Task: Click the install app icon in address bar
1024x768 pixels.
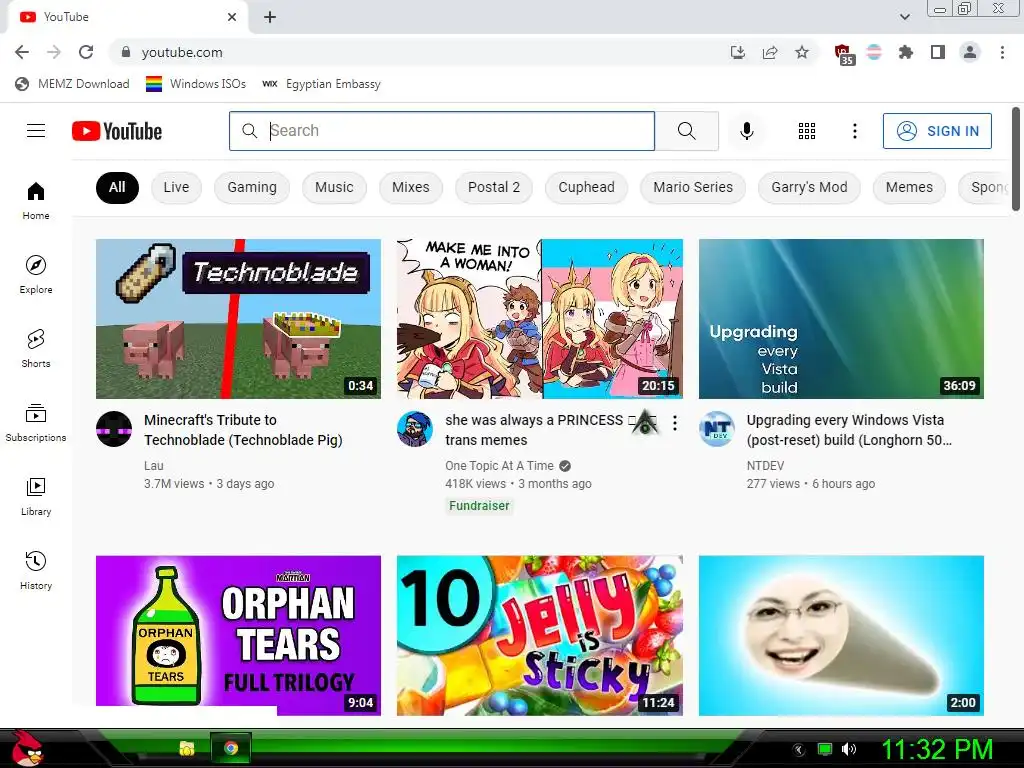Action: pyautogui.click(x=738, y=52)
